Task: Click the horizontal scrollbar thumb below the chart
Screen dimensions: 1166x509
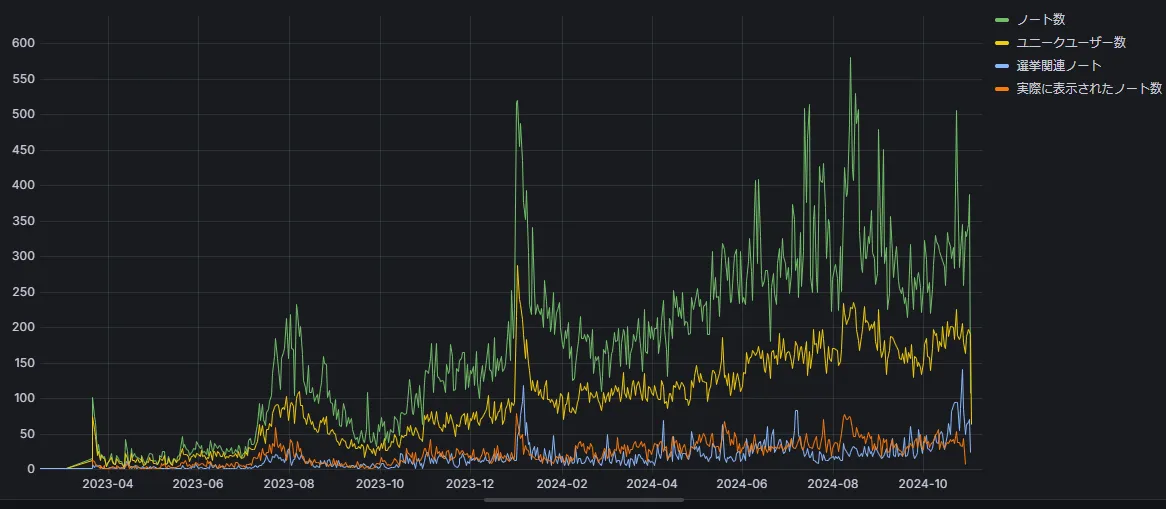Action: [583, 499]
